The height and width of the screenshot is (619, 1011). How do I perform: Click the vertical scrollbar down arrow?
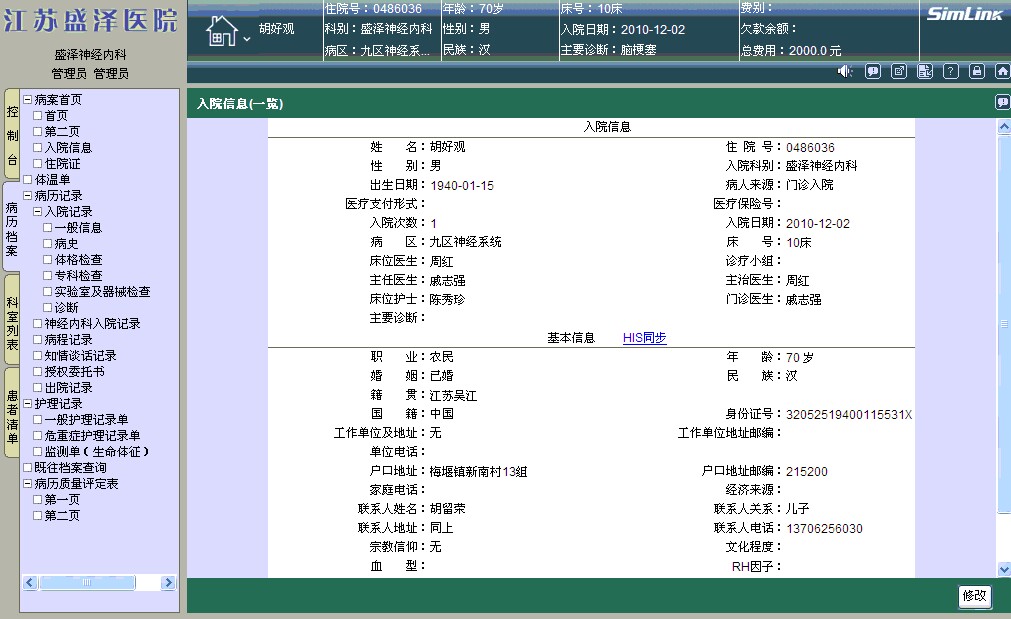tap(1003, 568)
